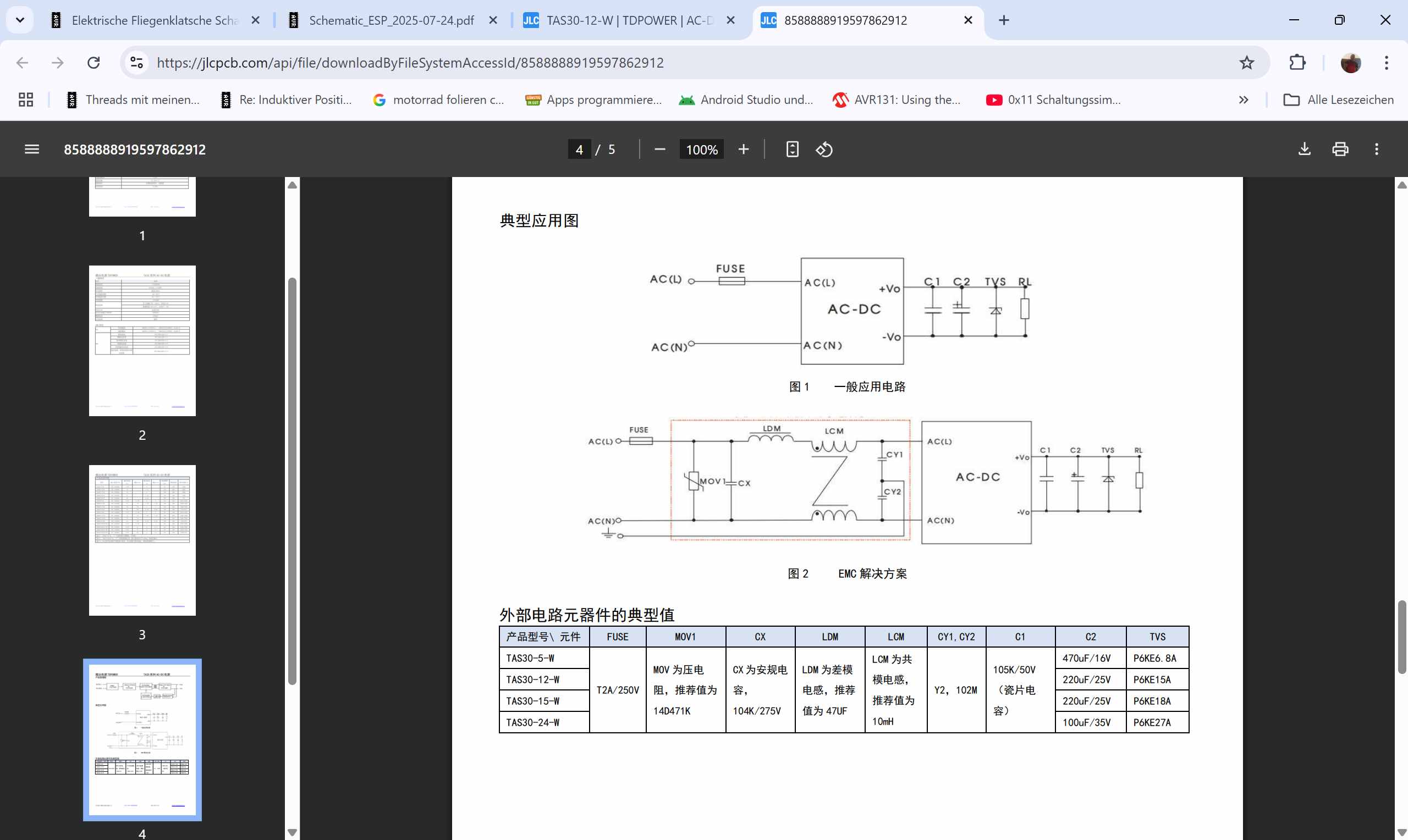
Task: Open the Extensions puzzle icon
Action: [1297, 63]
